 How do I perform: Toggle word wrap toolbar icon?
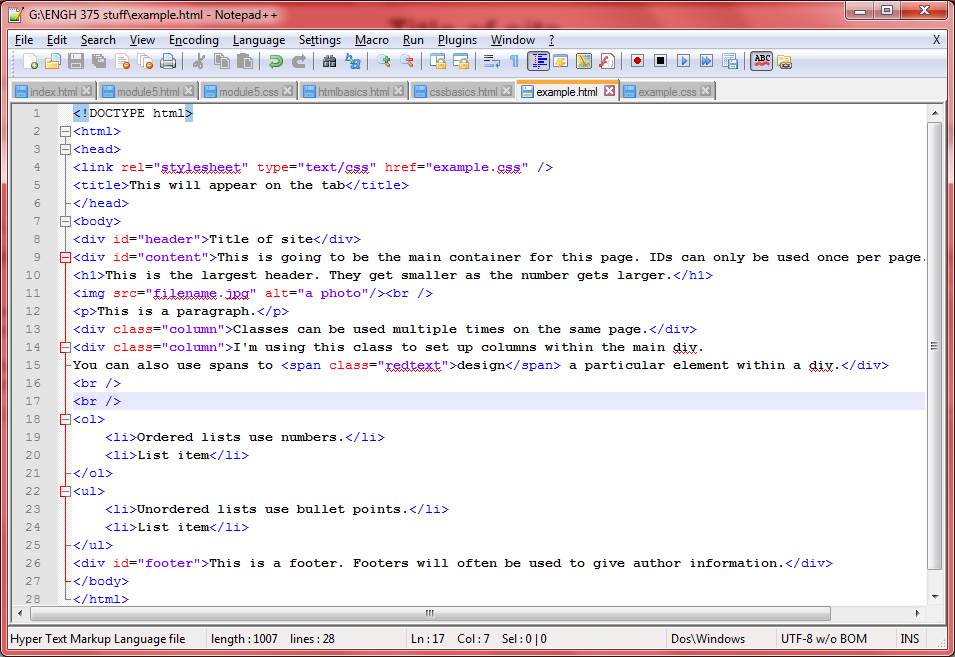pyautogui.click(x=491, y=61)
